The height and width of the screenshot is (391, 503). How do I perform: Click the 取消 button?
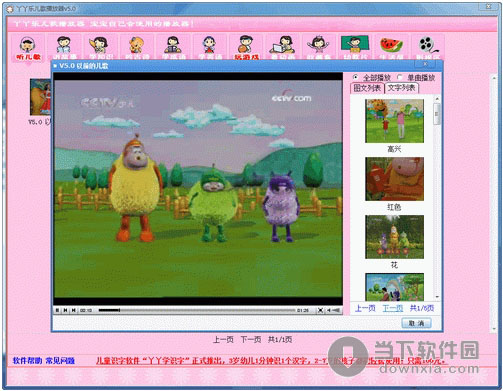click(x=416, y=323)
